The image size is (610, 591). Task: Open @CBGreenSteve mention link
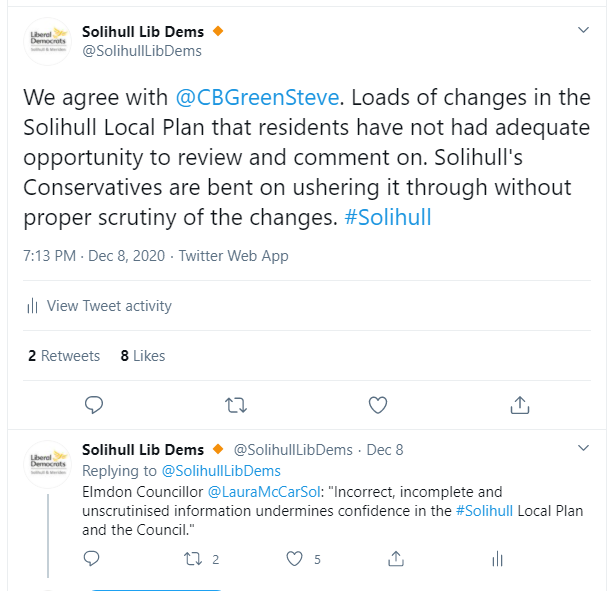[x=257, y=97]
